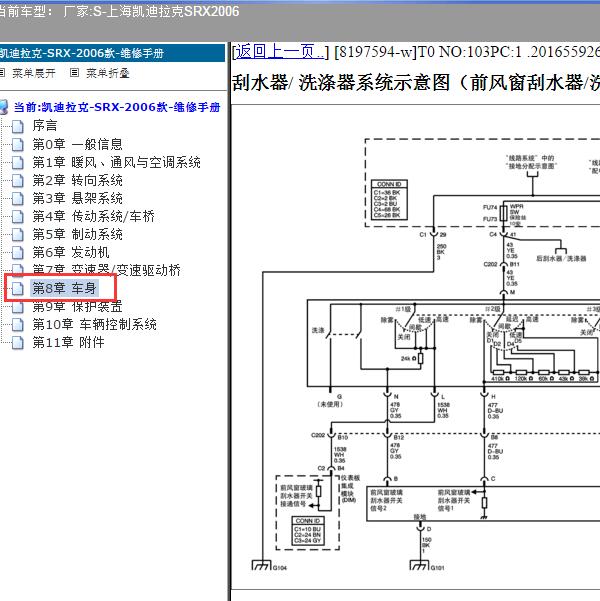Click the page icon beside 第4章

click(x=18, y=217)
